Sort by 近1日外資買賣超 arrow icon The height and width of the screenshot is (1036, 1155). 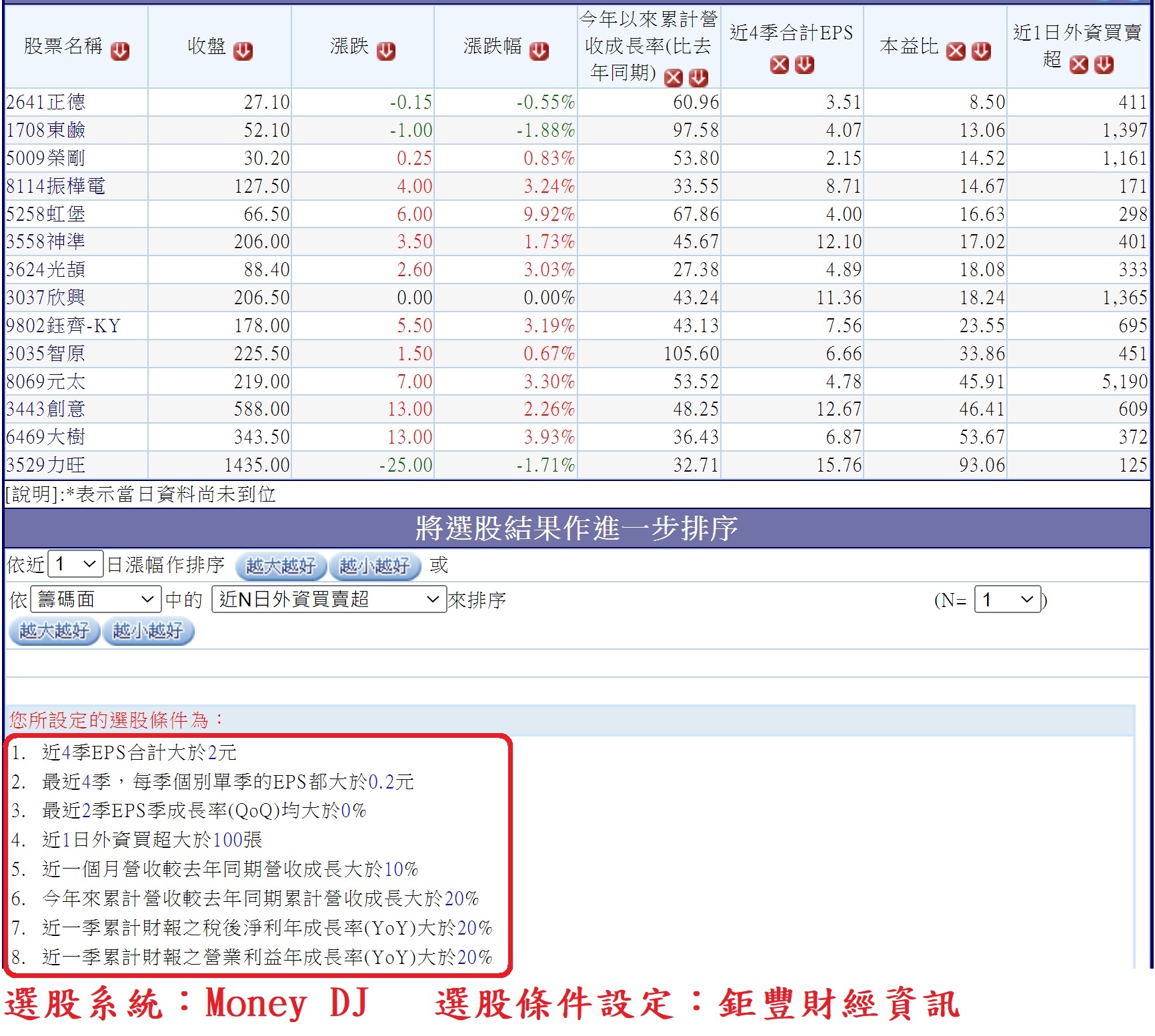[x=1104, y=64]
